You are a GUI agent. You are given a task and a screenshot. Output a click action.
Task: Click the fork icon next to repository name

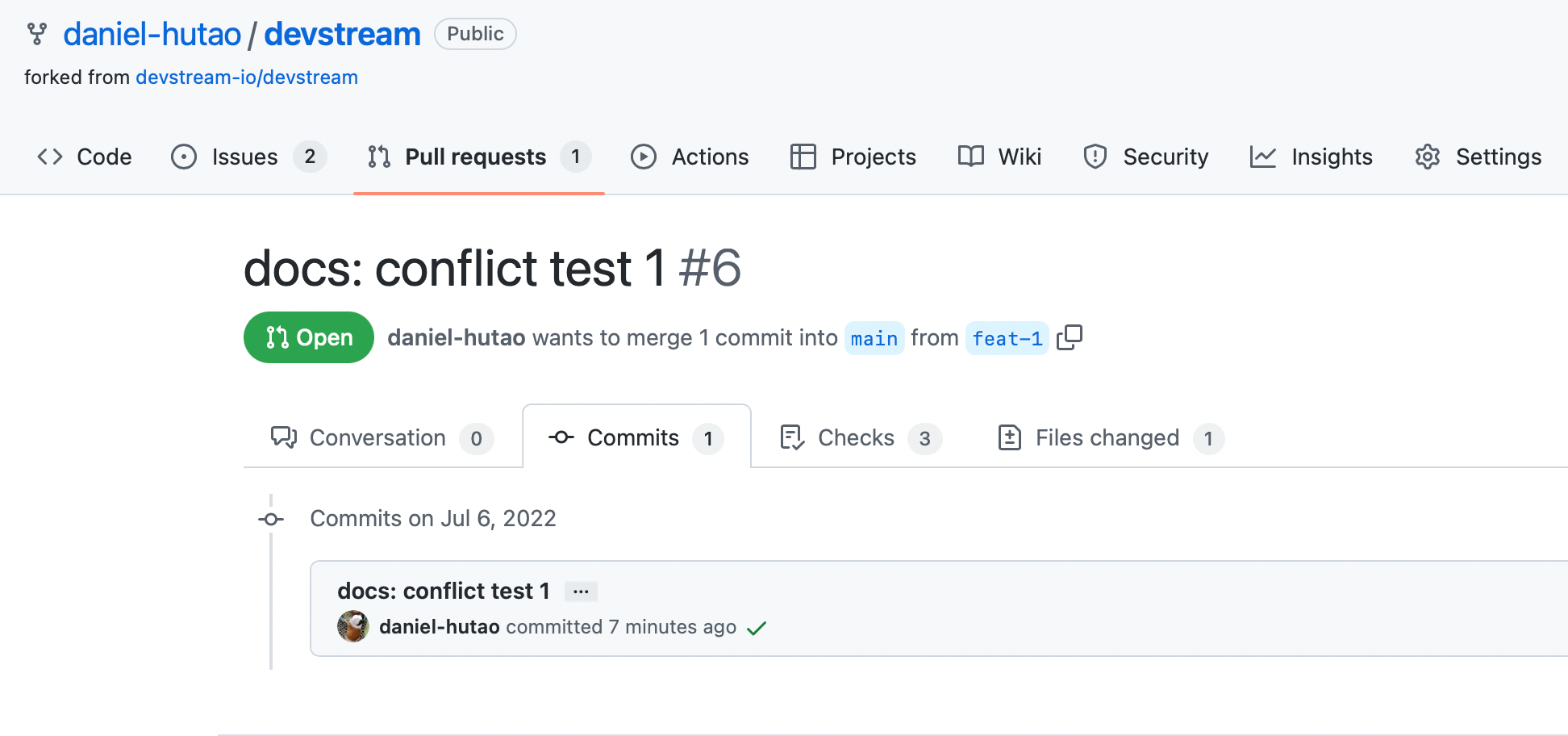pos(36,34)
